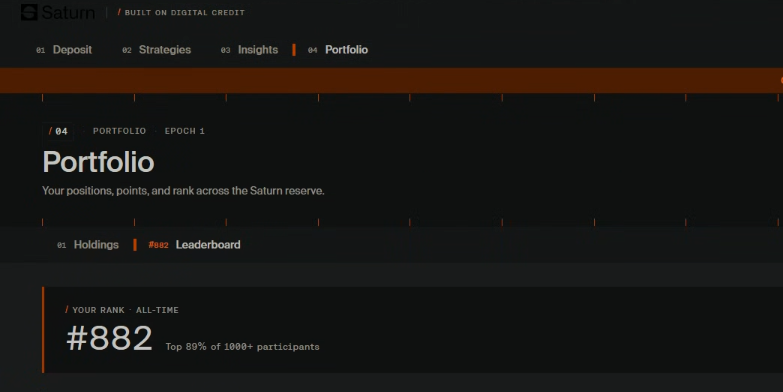The height and width of the screenshot is (392, 783).
Task: Click the Portfolio page heading
Action: pyautogui.click(x=98, y=162)
